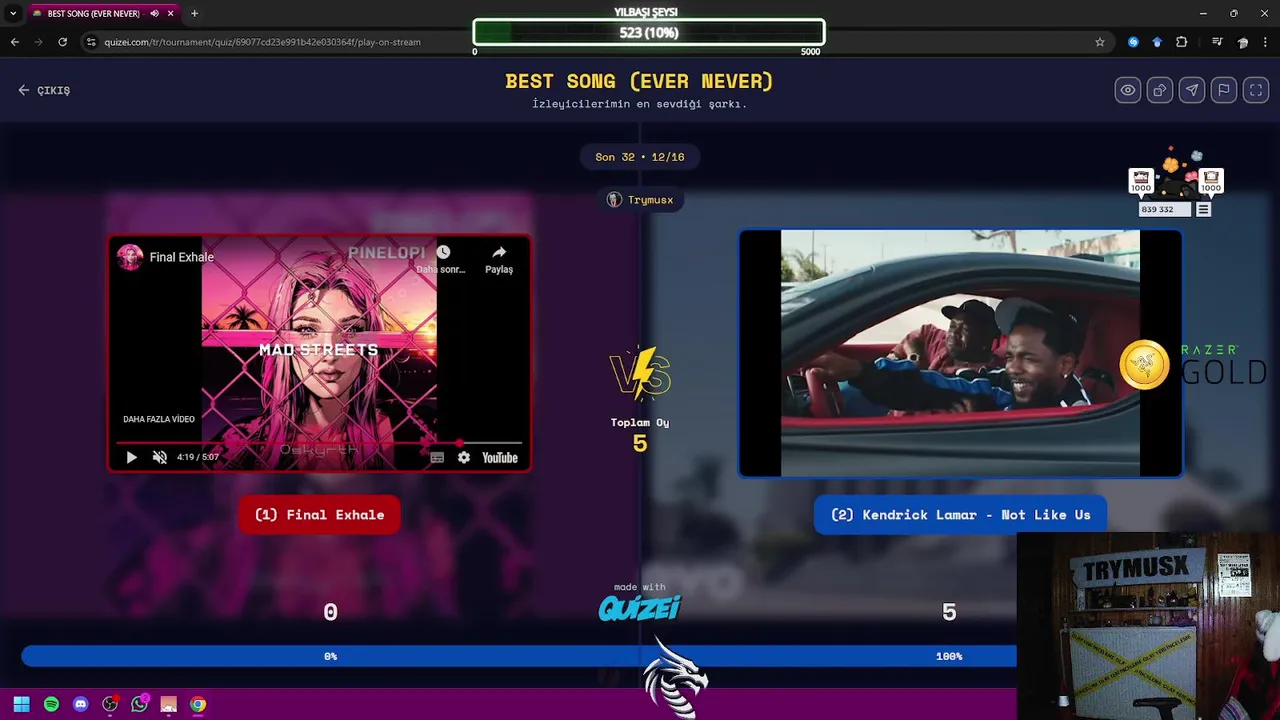The width and height of the screenshot is (1280, 720).
Task: Click the Final Exhale channel avatar
Action: pyautogui.click(x=130, y=257)
